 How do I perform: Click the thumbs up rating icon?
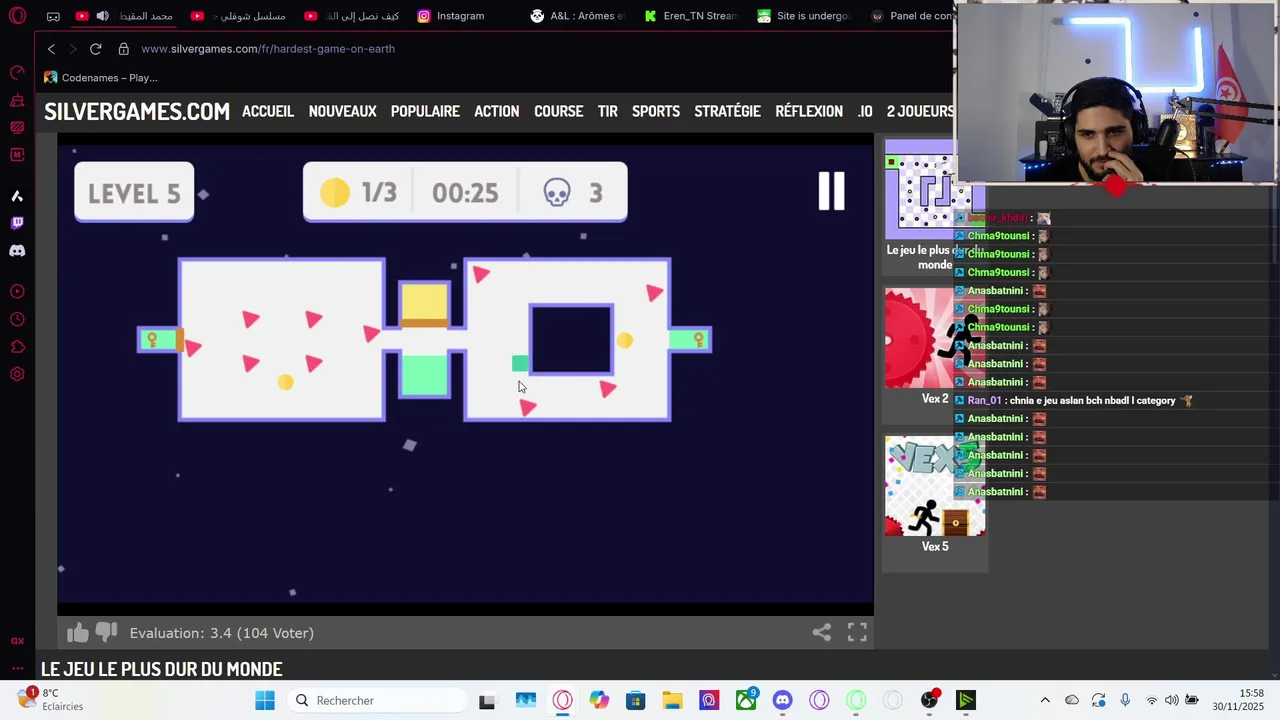pos(78,632)
